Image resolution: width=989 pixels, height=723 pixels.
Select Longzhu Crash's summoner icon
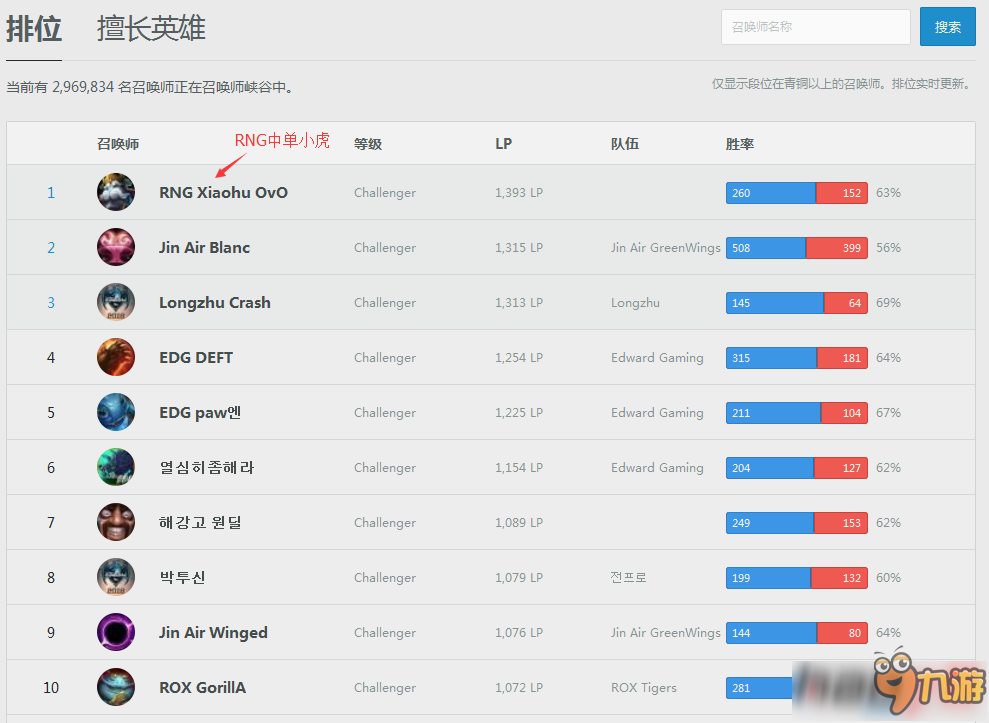pyautogui.click(x=116, y=302)
